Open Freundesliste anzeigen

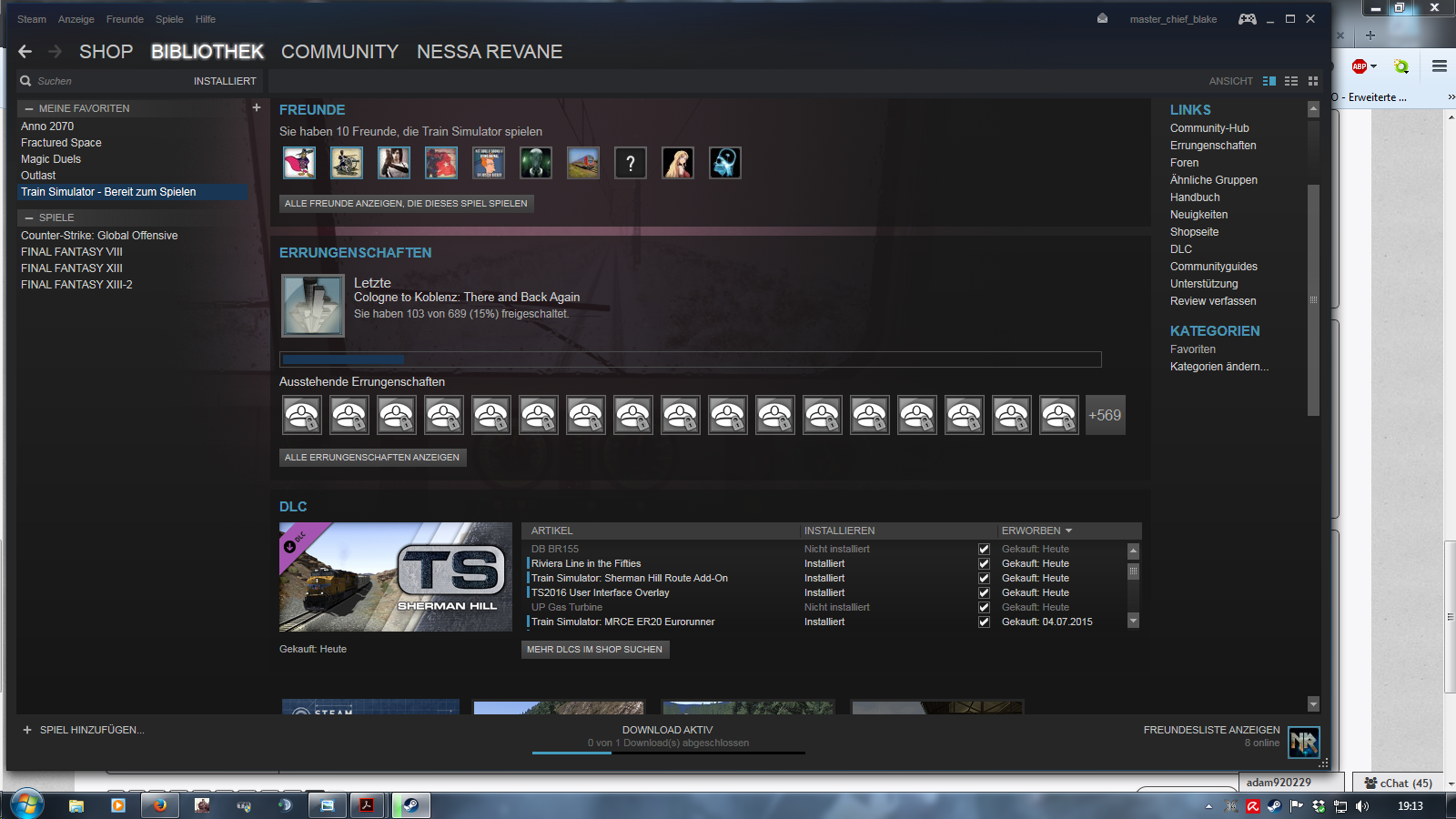[1211, 730]
